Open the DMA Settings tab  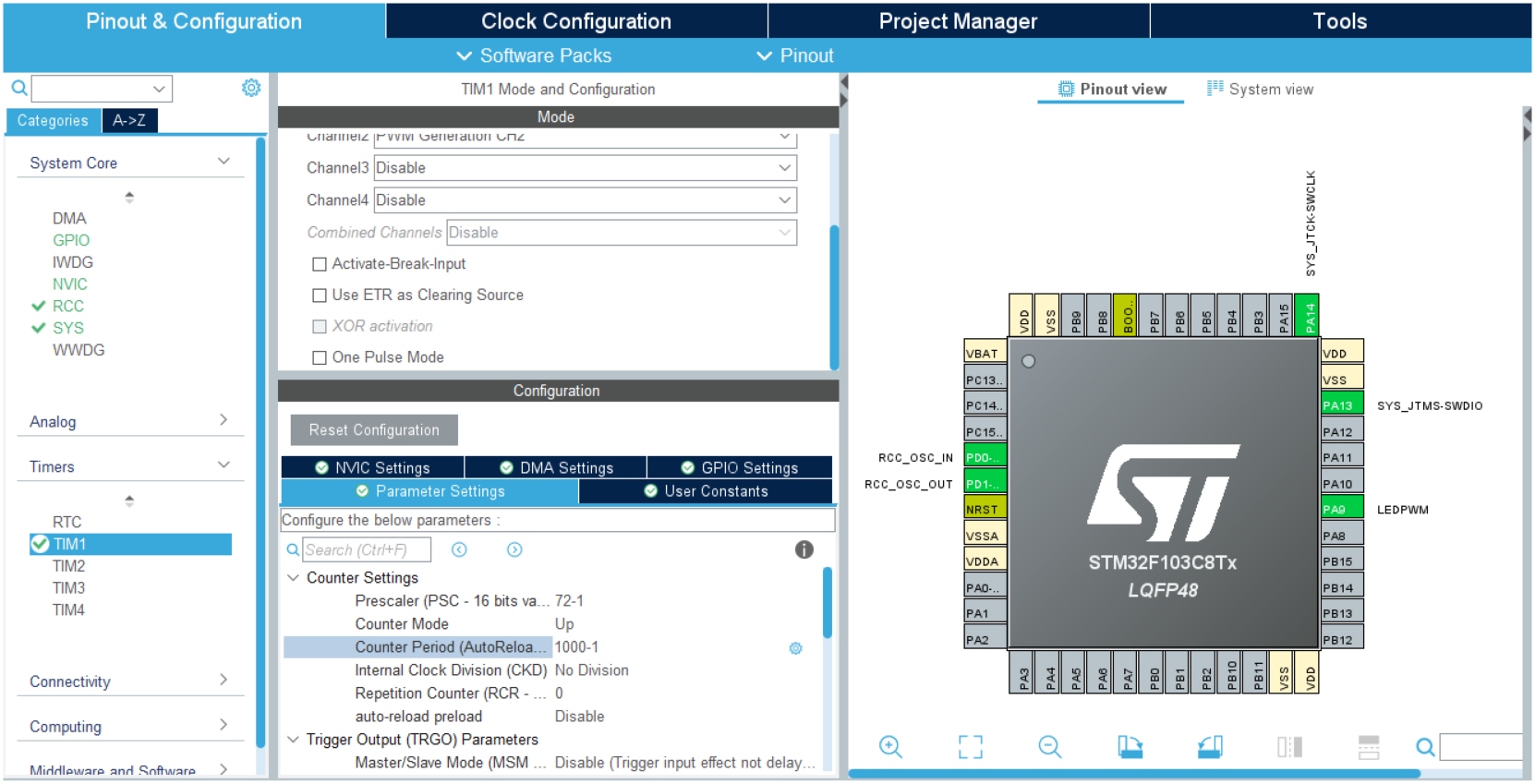(556, 468)
